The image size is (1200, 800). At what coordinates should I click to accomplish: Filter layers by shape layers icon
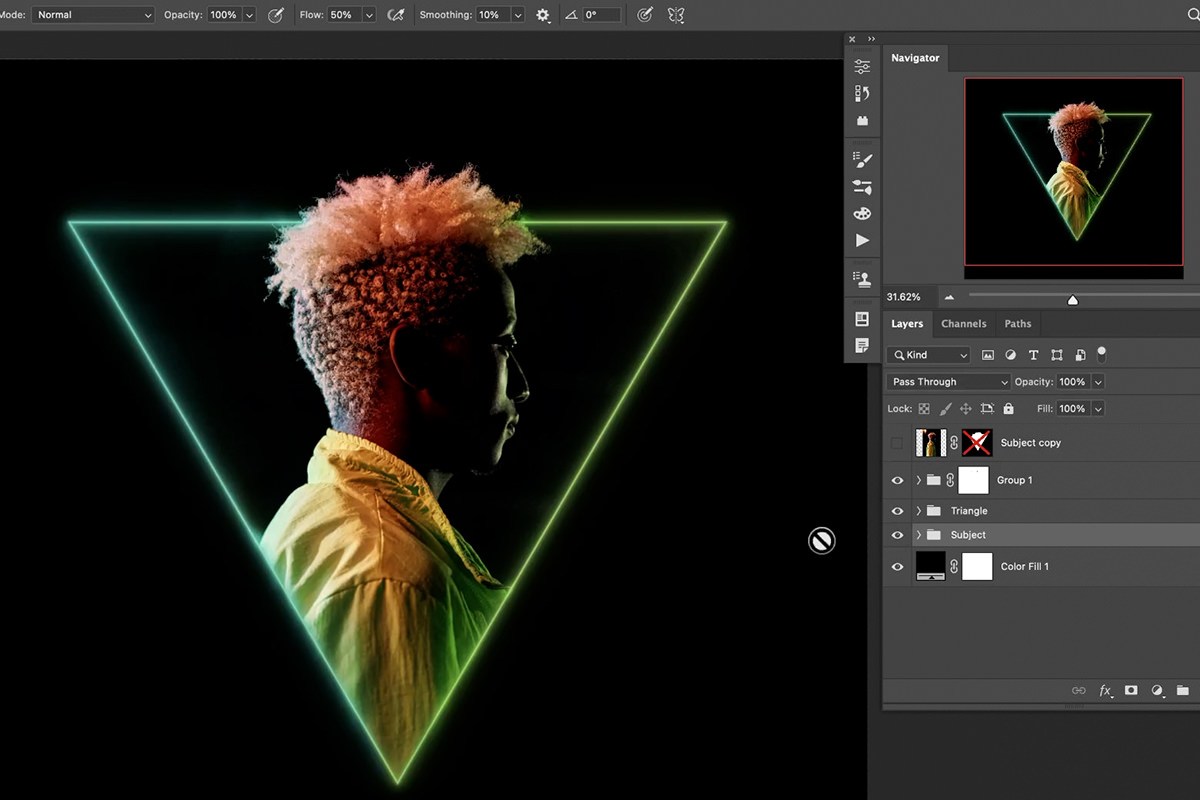coord(1057,355)
